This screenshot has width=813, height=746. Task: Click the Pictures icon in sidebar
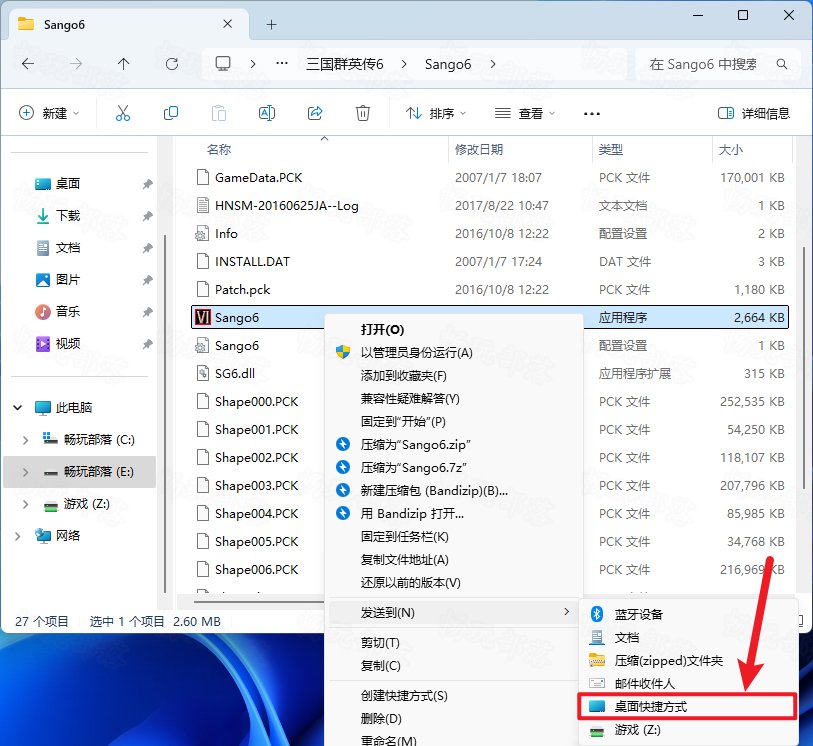tap(43, 280)
